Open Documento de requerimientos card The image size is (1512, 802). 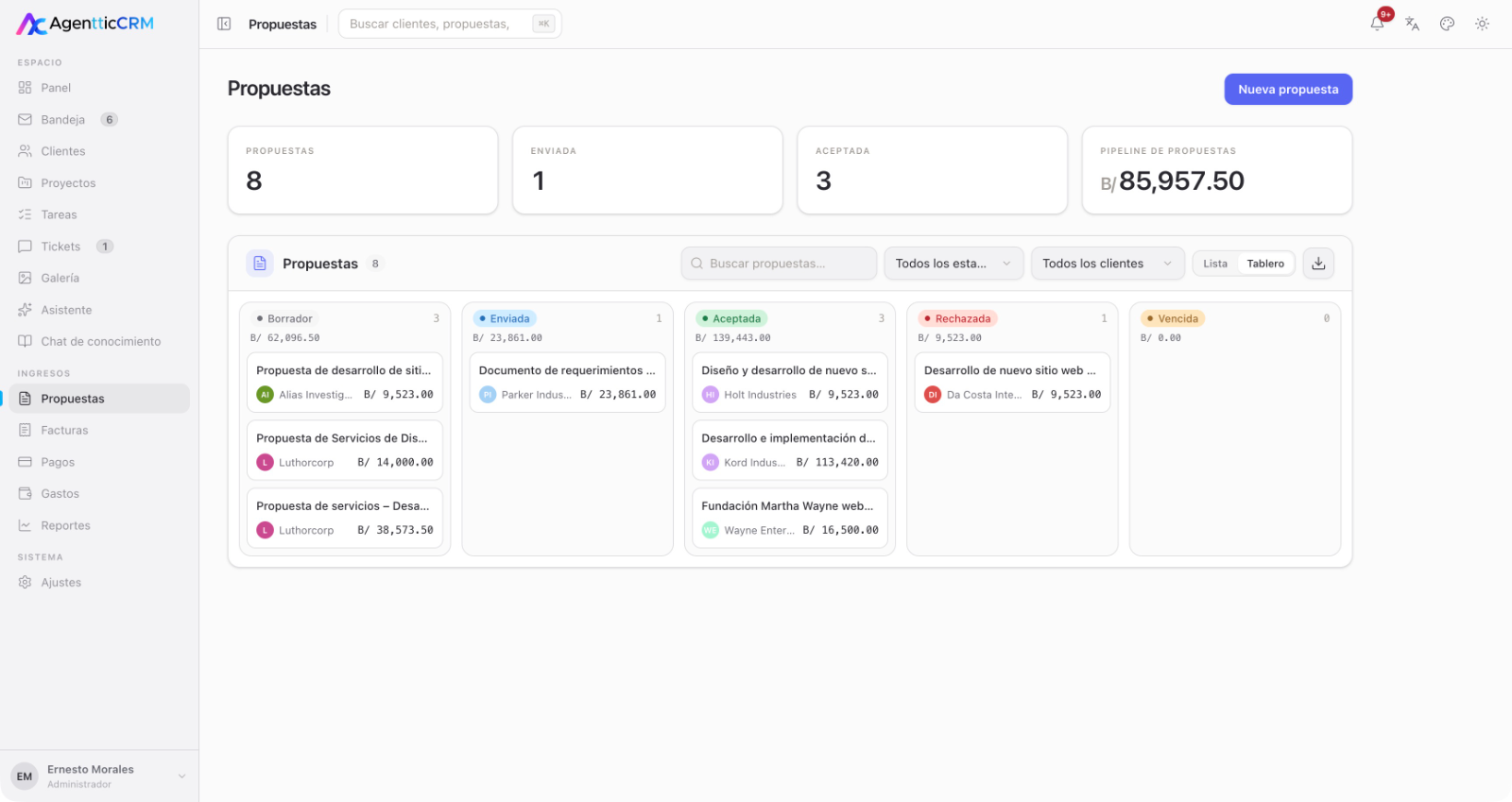coord(567,383)
